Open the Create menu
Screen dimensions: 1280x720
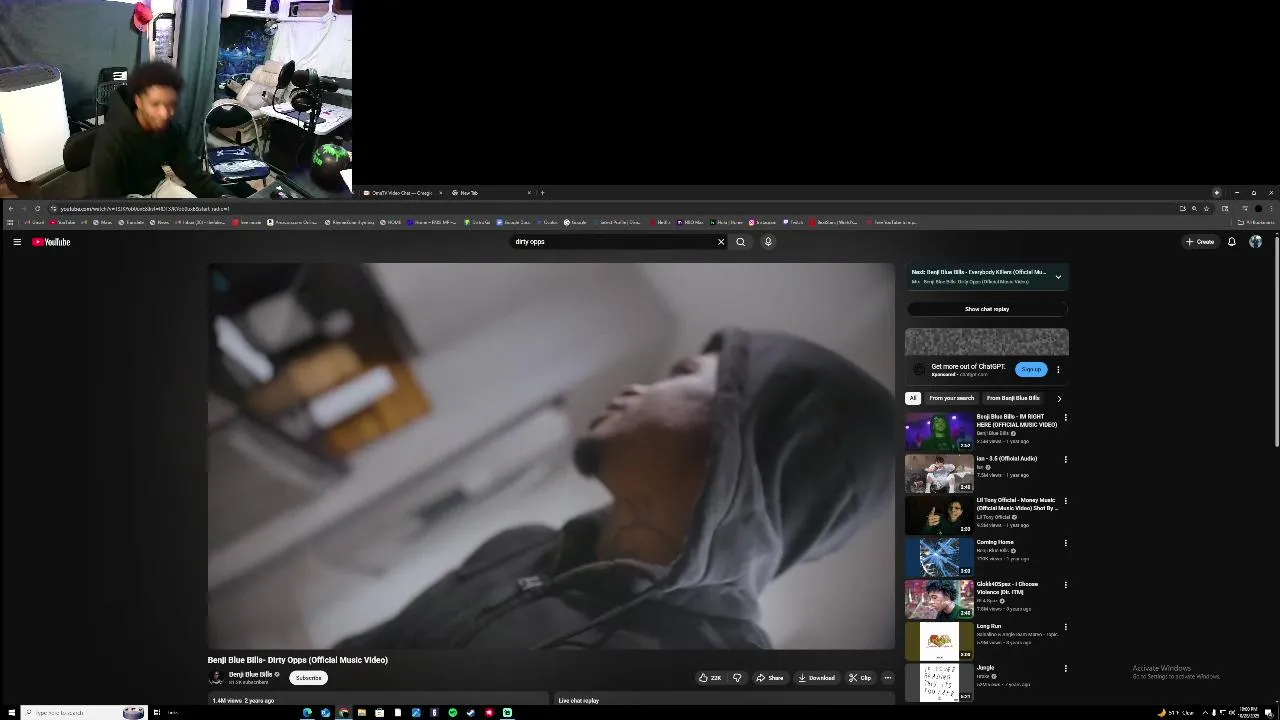point(1200,242)
